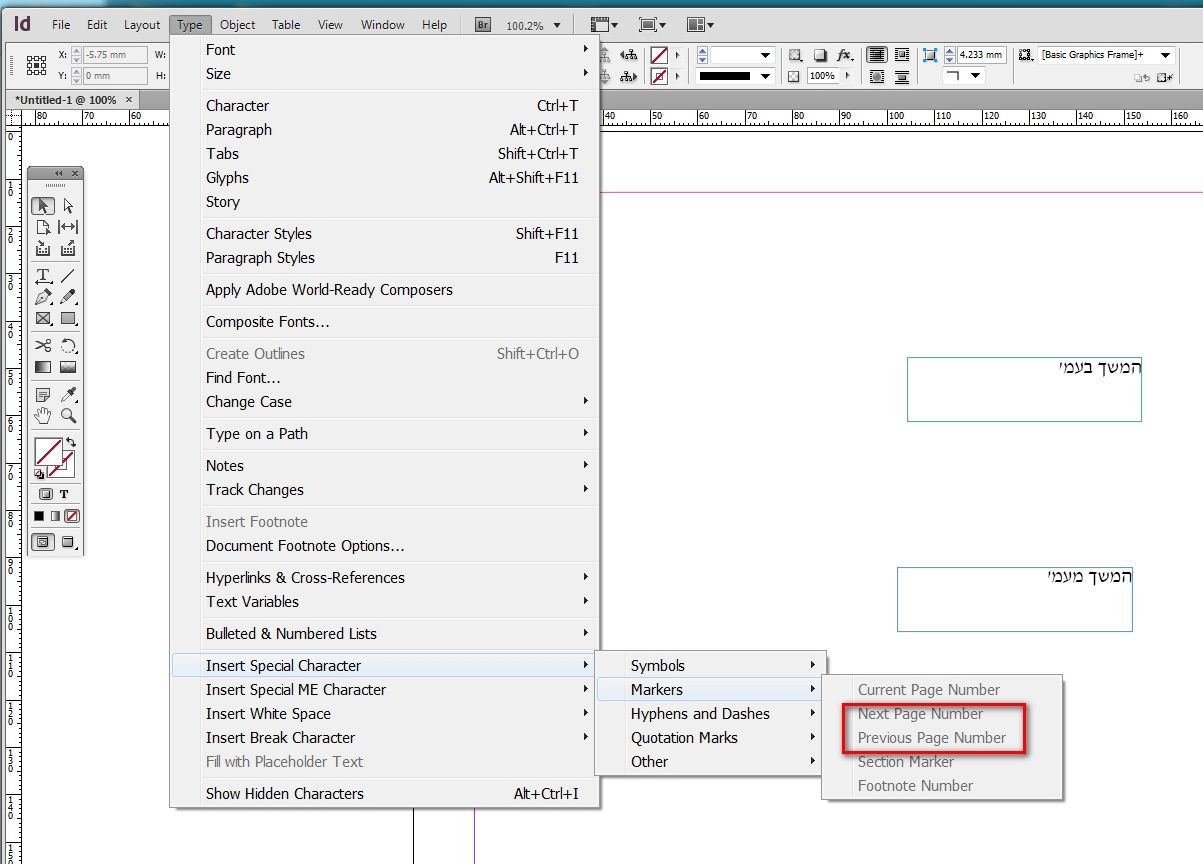
Task: Open the zoom level dropdown at 100.2%
Action: (x=558, y=25)
